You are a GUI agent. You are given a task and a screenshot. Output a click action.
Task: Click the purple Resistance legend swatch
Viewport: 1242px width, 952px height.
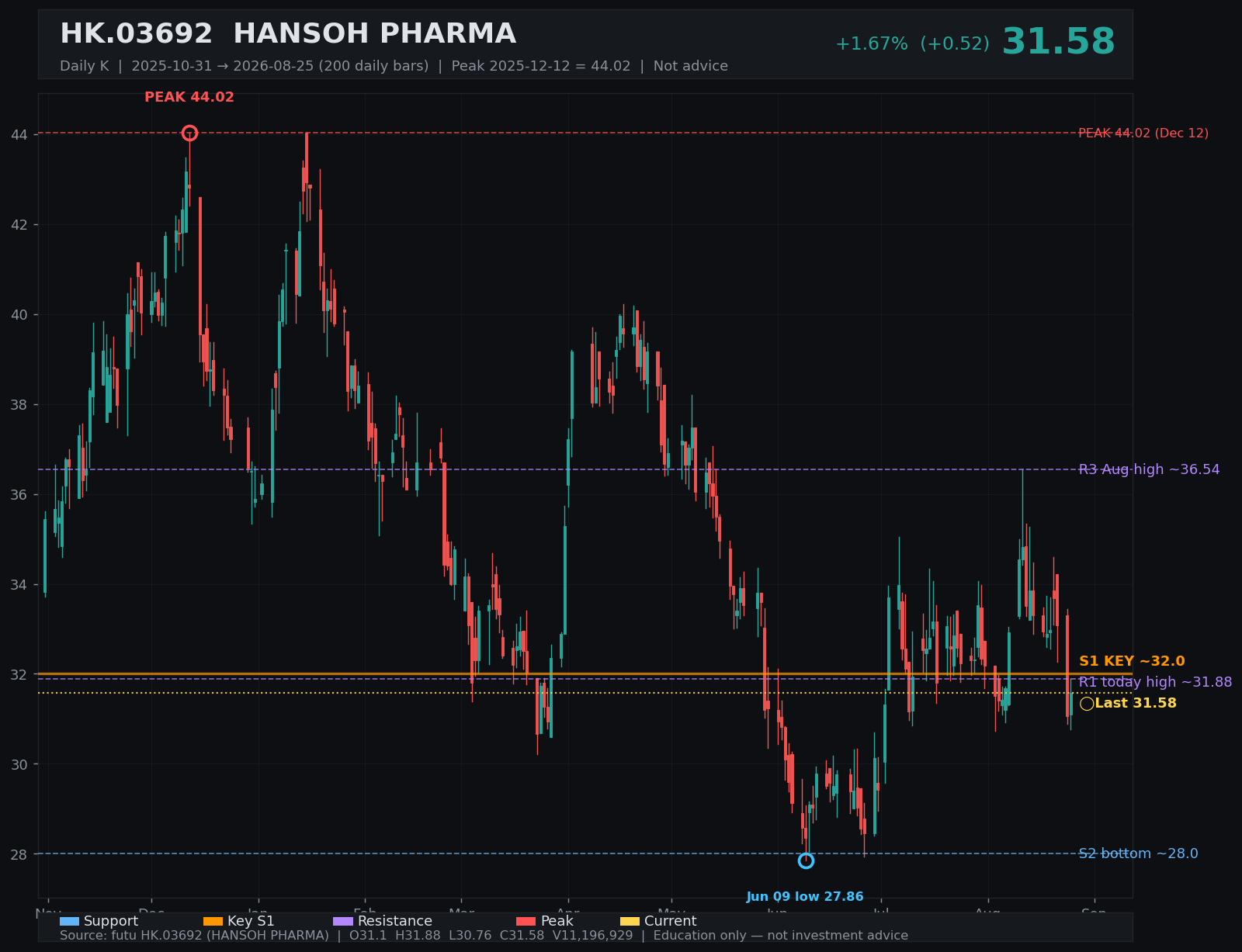pos(343,922)
